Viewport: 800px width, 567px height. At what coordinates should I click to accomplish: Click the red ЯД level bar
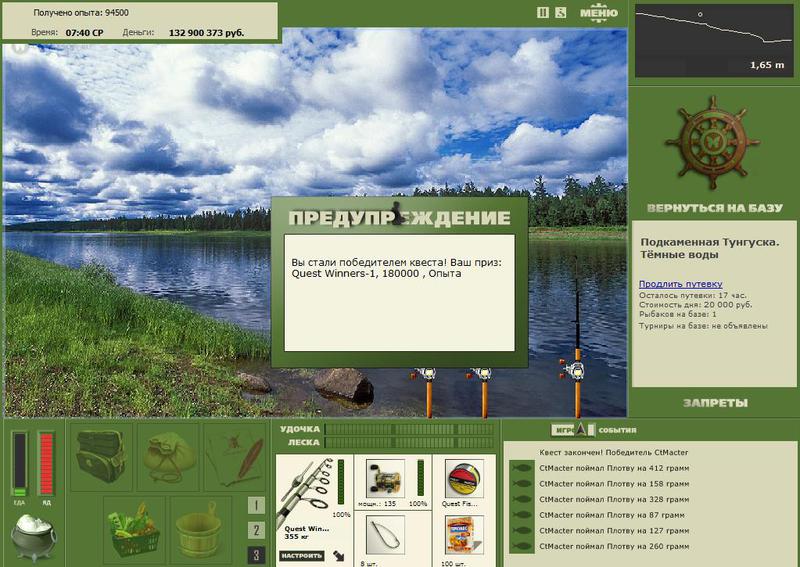pyautogui.click(x=46, y=463)
